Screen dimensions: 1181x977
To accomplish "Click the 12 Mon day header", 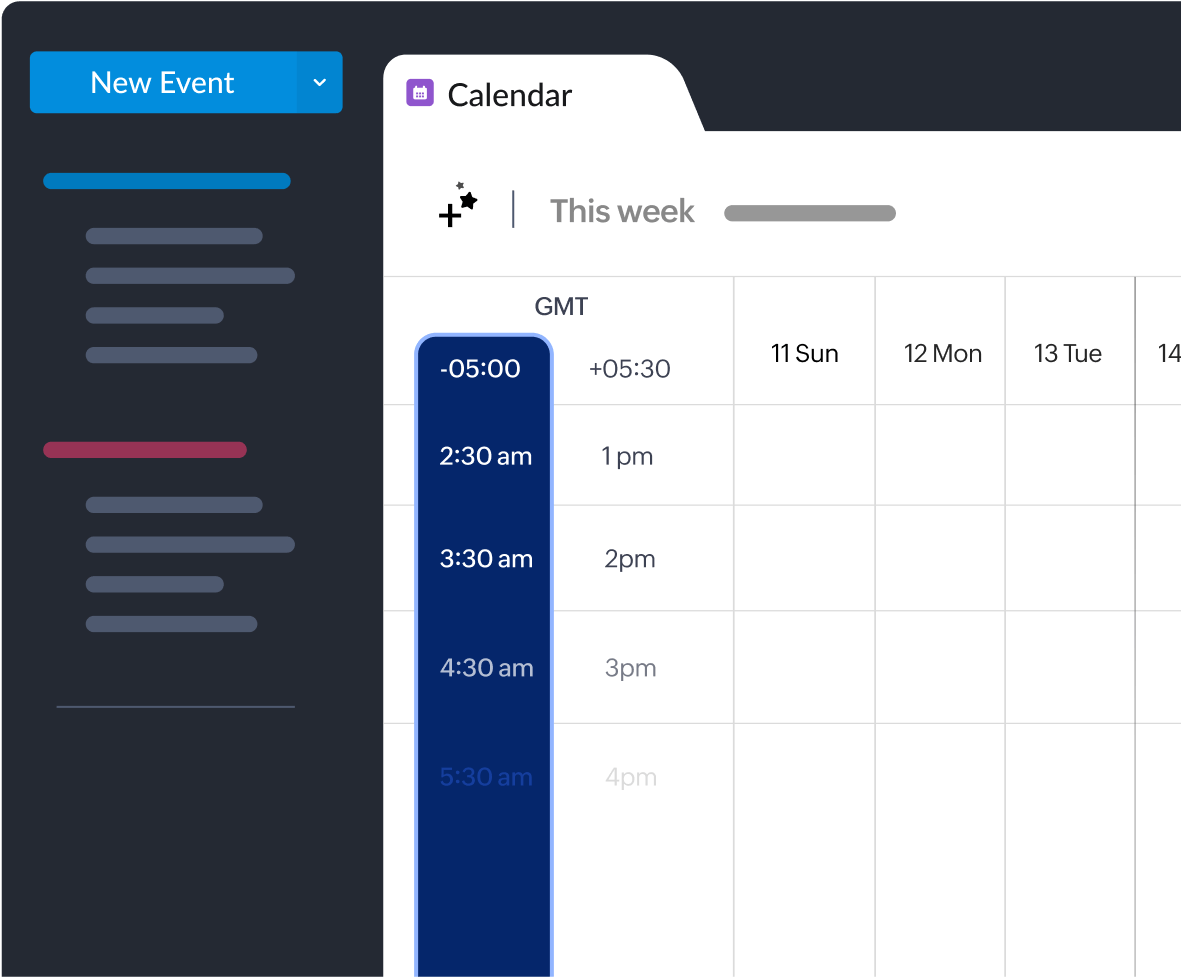I will [941, 353].
